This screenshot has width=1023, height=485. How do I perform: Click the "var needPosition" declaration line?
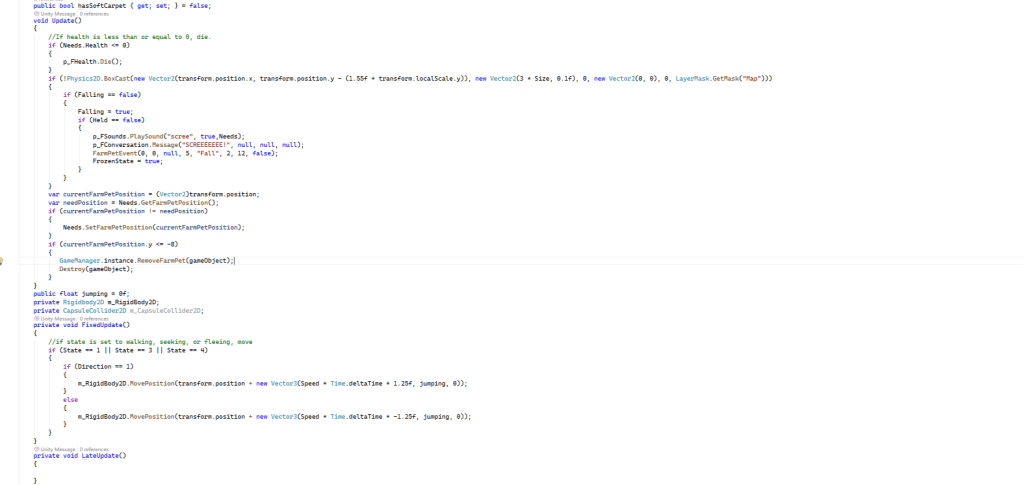[x=134, y=202]
